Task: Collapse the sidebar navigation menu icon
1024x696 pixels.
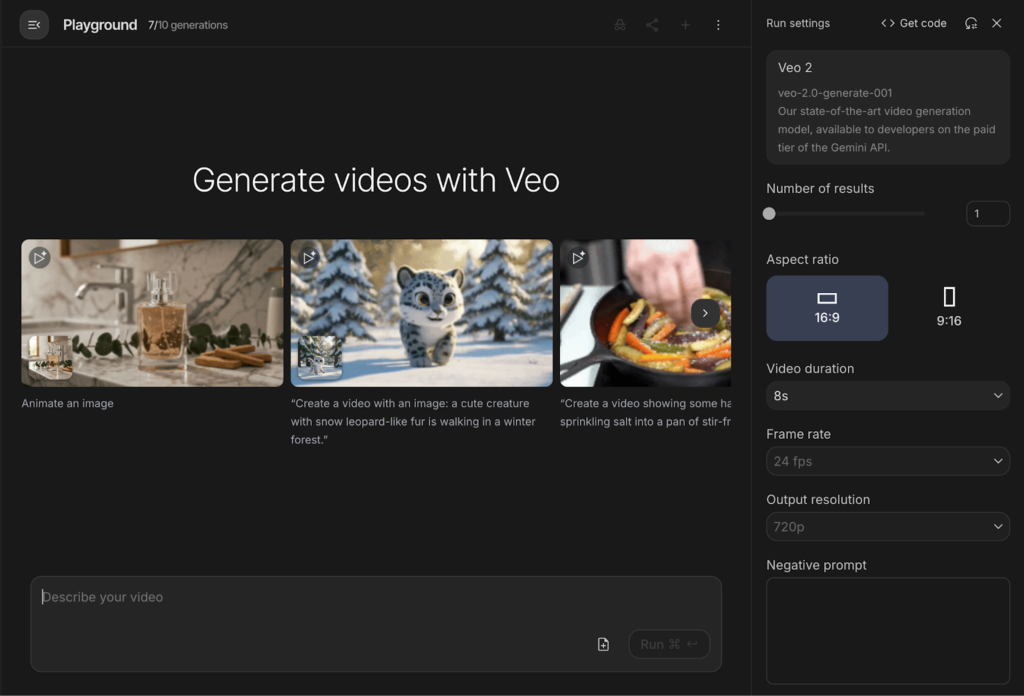Action: pos(34,25)
